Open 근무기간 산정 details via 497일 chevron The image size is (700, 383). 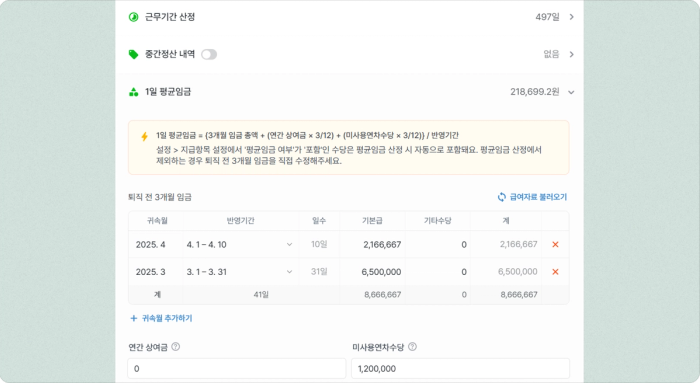pos(571,17)
